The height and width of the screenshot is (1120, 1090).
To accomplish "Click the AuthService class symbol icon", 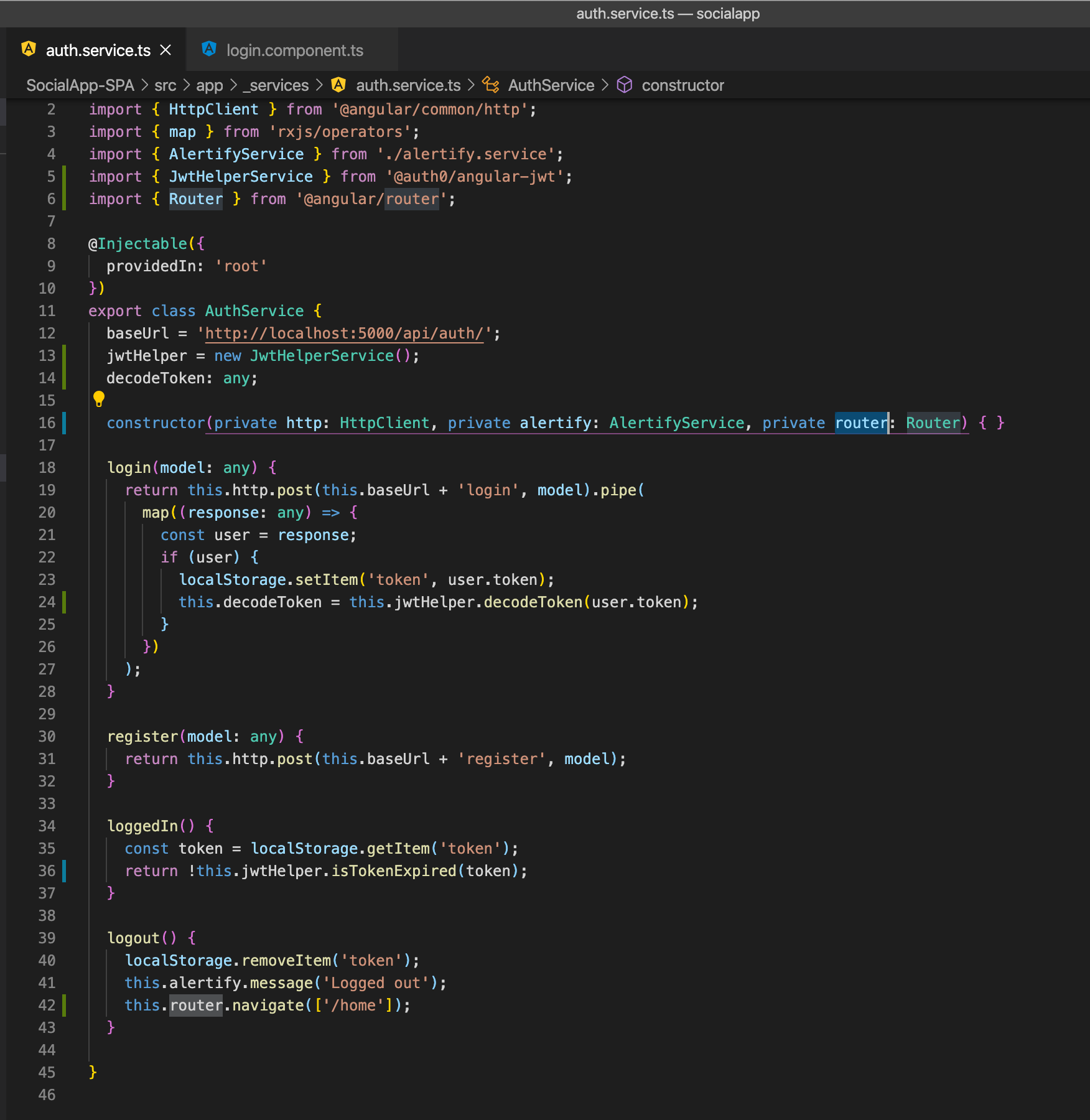I will pos(491,85).
